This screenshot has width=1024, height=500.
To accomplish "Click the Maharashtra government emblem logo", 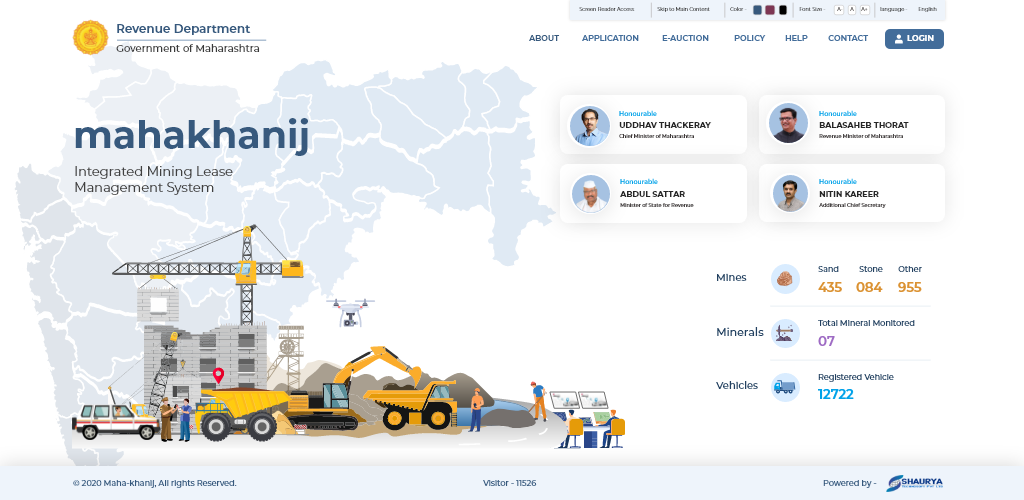I will coord(90,37).
